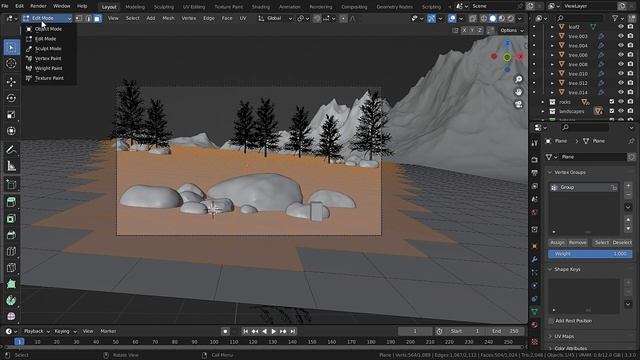The width and height of the screenshot is (640, 360).
Task: Click the pan view hand icon
Action: click(x=518, y=92)
